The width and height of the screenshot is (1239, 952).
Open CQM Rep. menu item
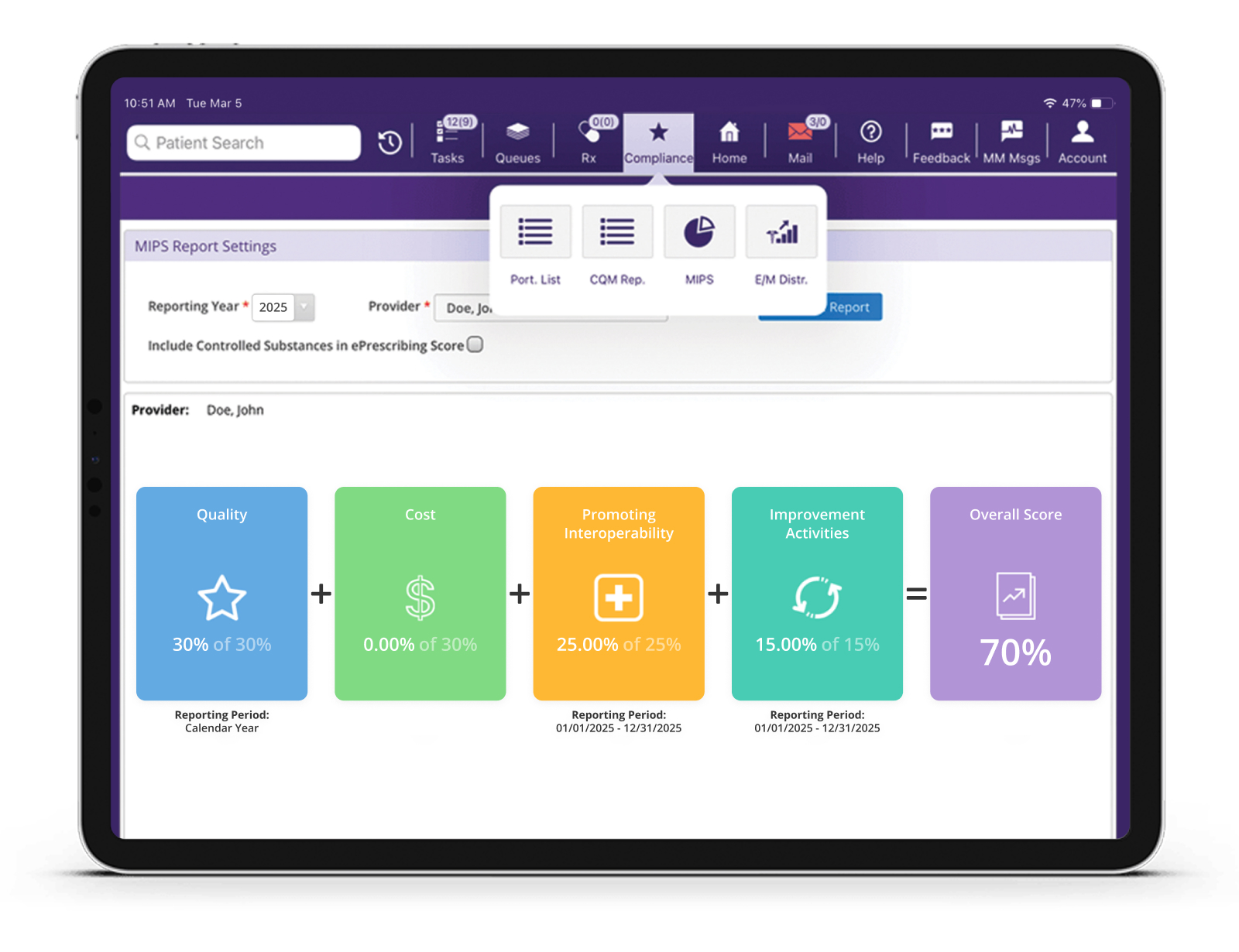(617, 246)
